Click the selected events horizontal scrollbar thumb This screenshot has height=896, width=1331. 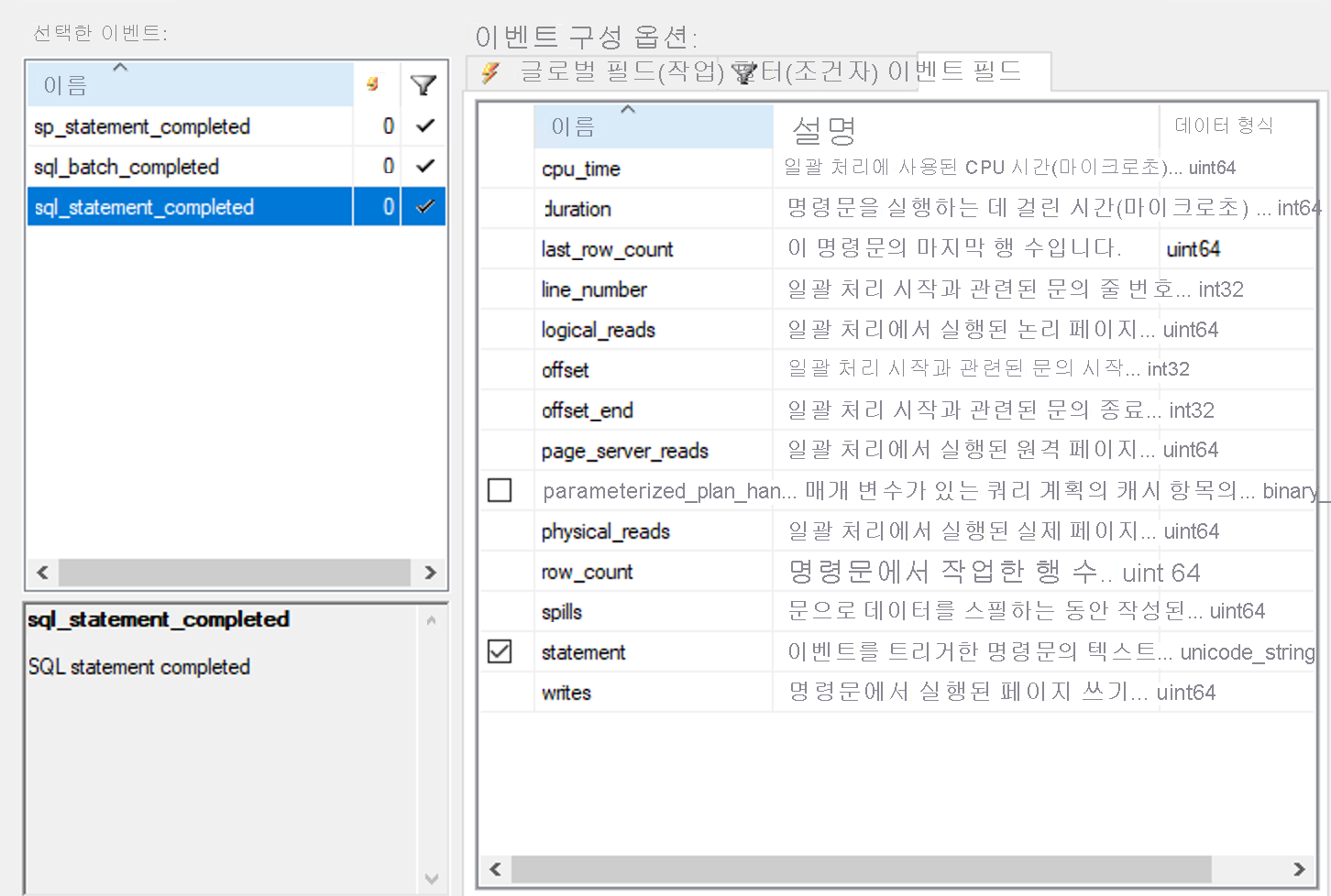234,573
